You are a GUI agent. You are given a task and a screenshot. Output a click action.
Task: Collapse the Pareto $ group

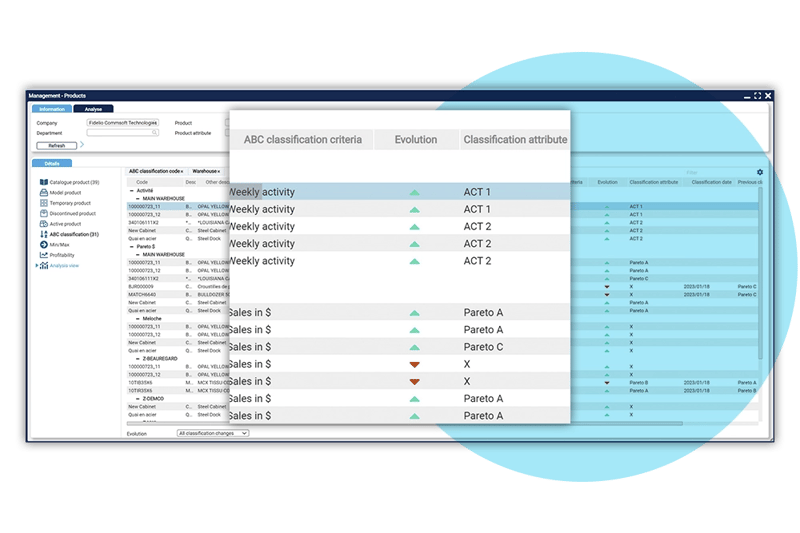(132, 246)
